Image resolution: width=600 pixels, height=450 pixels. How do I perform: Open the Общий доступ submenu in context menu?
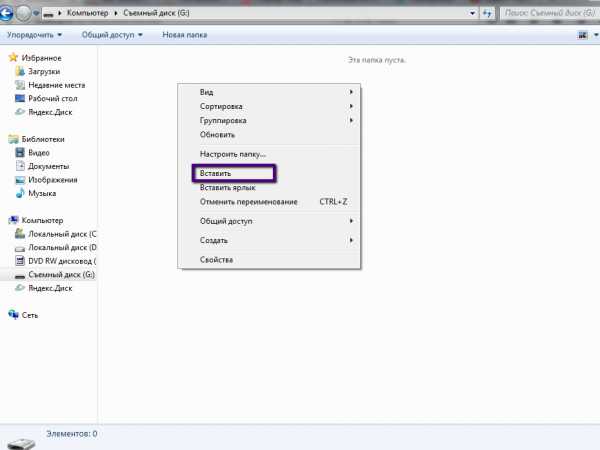(x=269, y=221)
